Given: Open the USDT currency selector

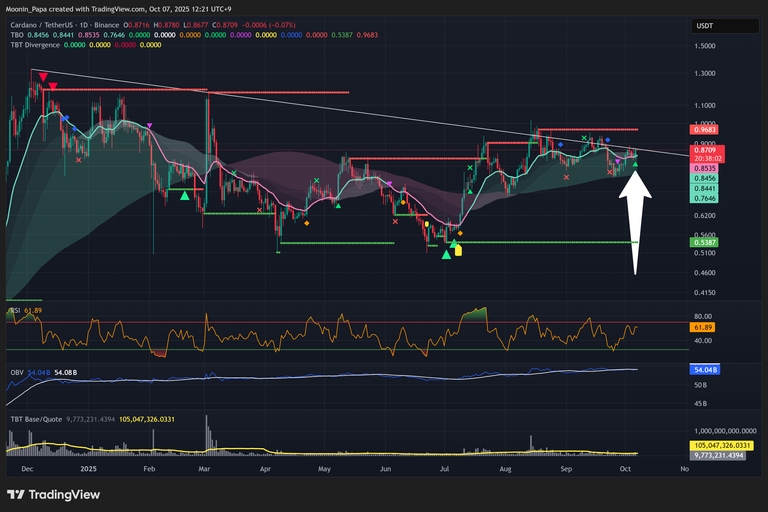Looking at the screenshot, I should tap(704, 24).
